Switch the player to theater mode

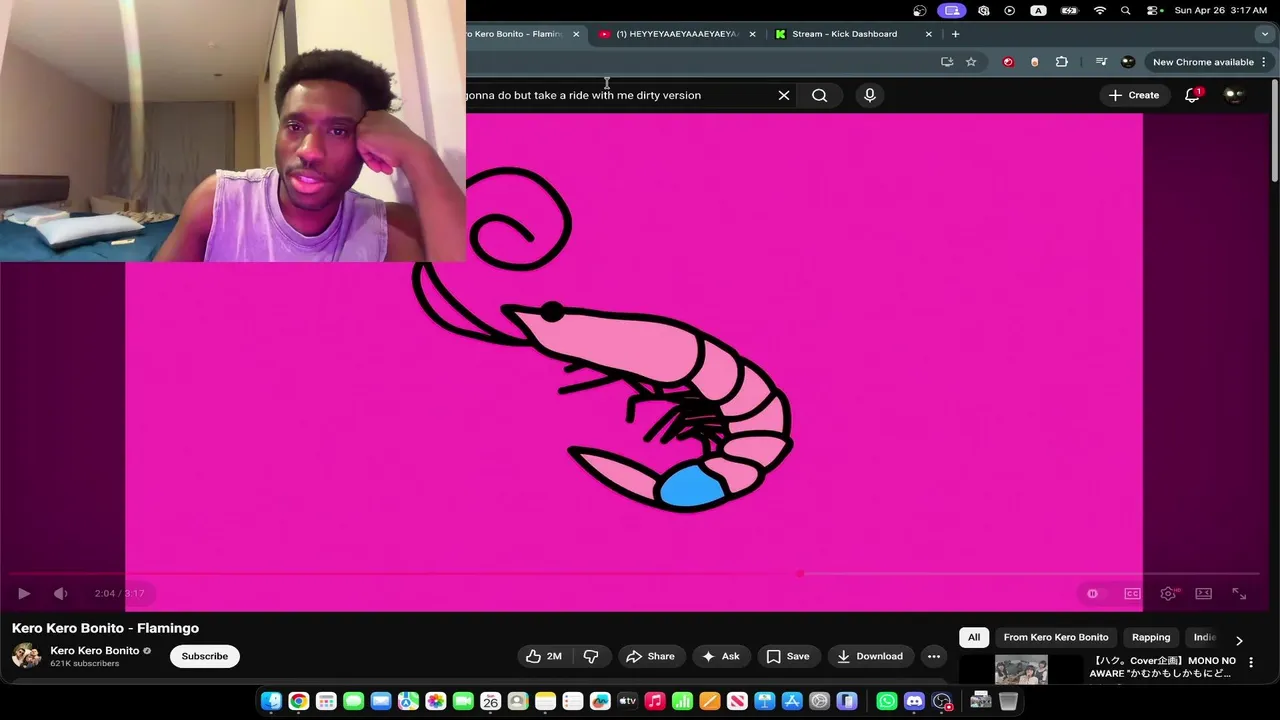(x=1204, y=593)
